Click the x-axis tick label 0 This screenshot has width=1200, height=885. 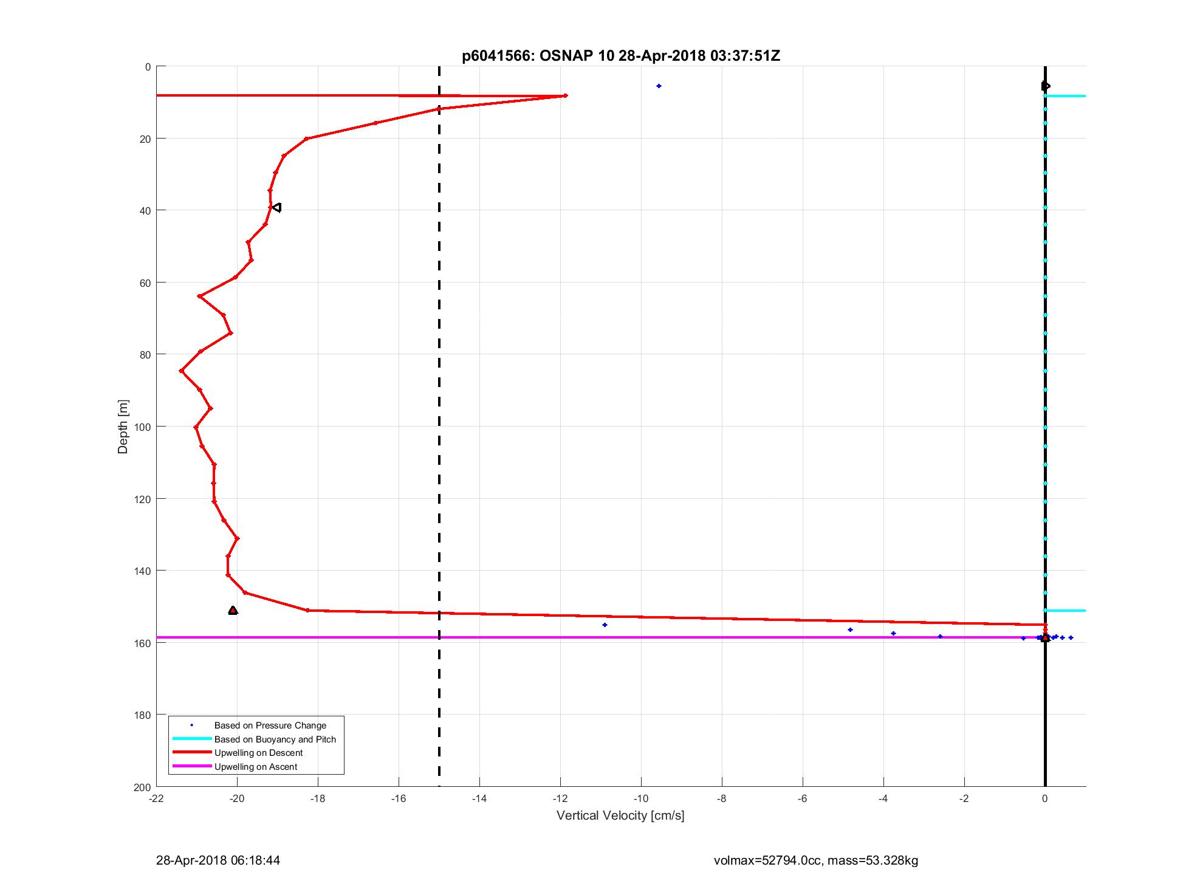pyautogui.click(x=1045, y=799)
